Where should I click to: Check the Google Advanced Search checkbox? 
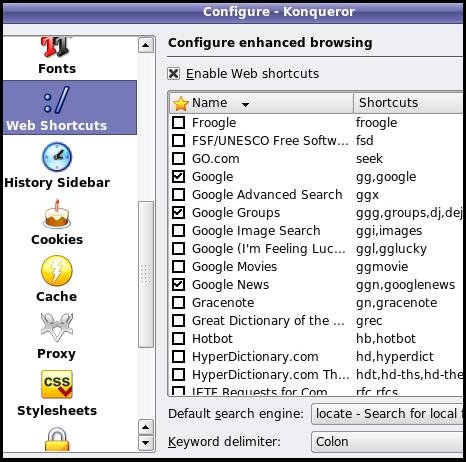178,194
